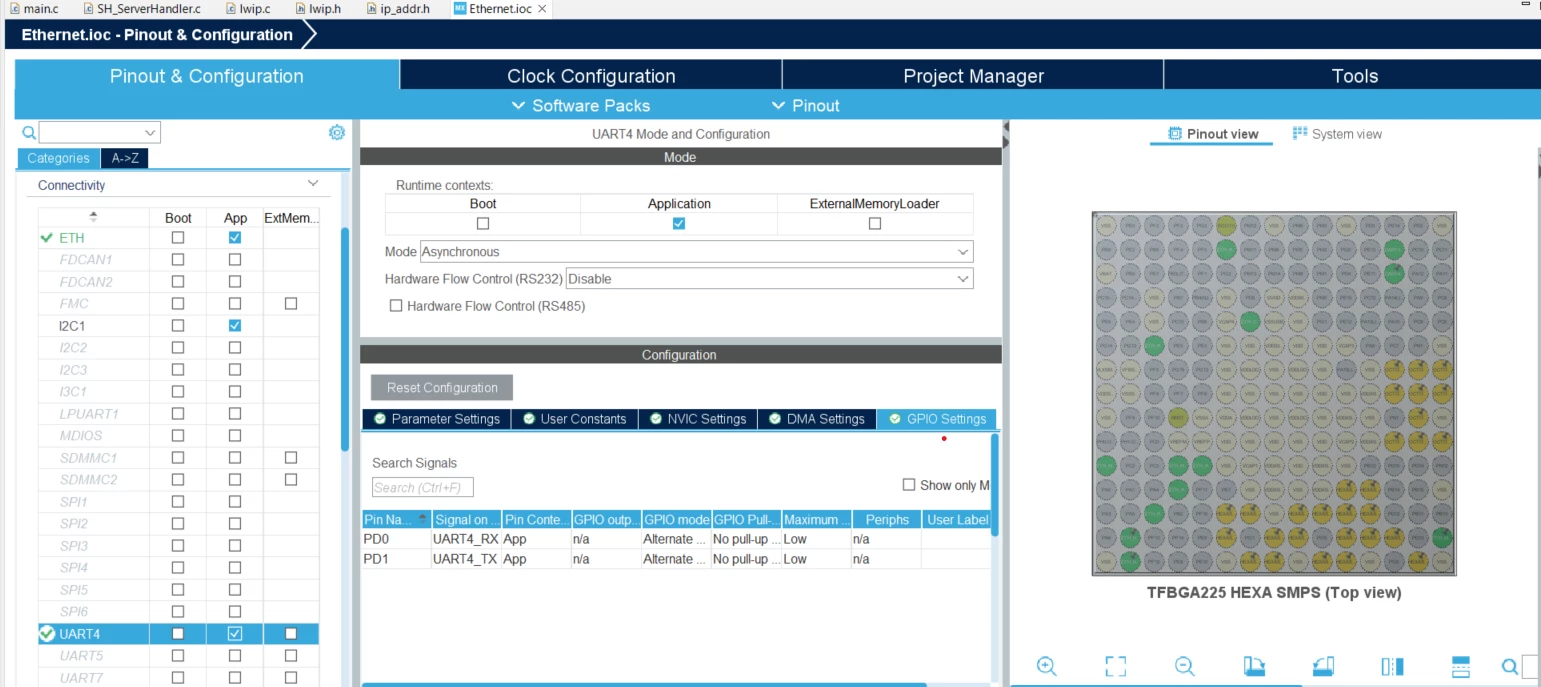The width and height of the screenshot is (1541, 687).
Task: Open the UART4 Mode dropdown
Action: point(697,252)
